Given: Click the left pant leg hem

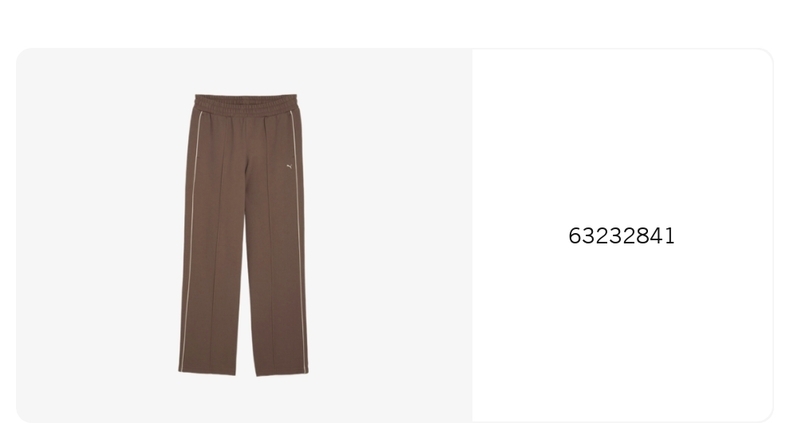Looking at the screenshot, I should coord(207,372).
